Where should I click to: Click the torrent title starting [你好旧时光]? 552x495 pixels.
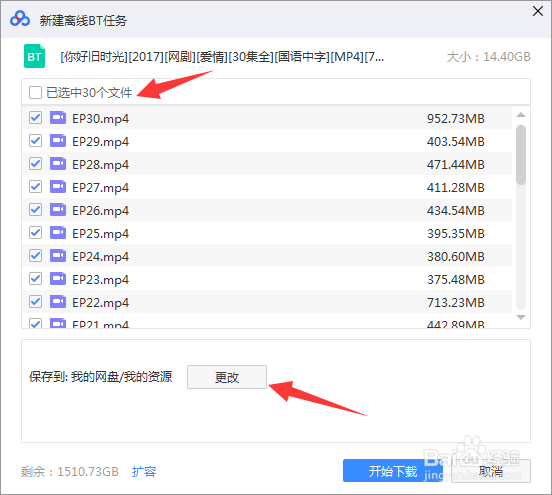click(x=222, y=57)
